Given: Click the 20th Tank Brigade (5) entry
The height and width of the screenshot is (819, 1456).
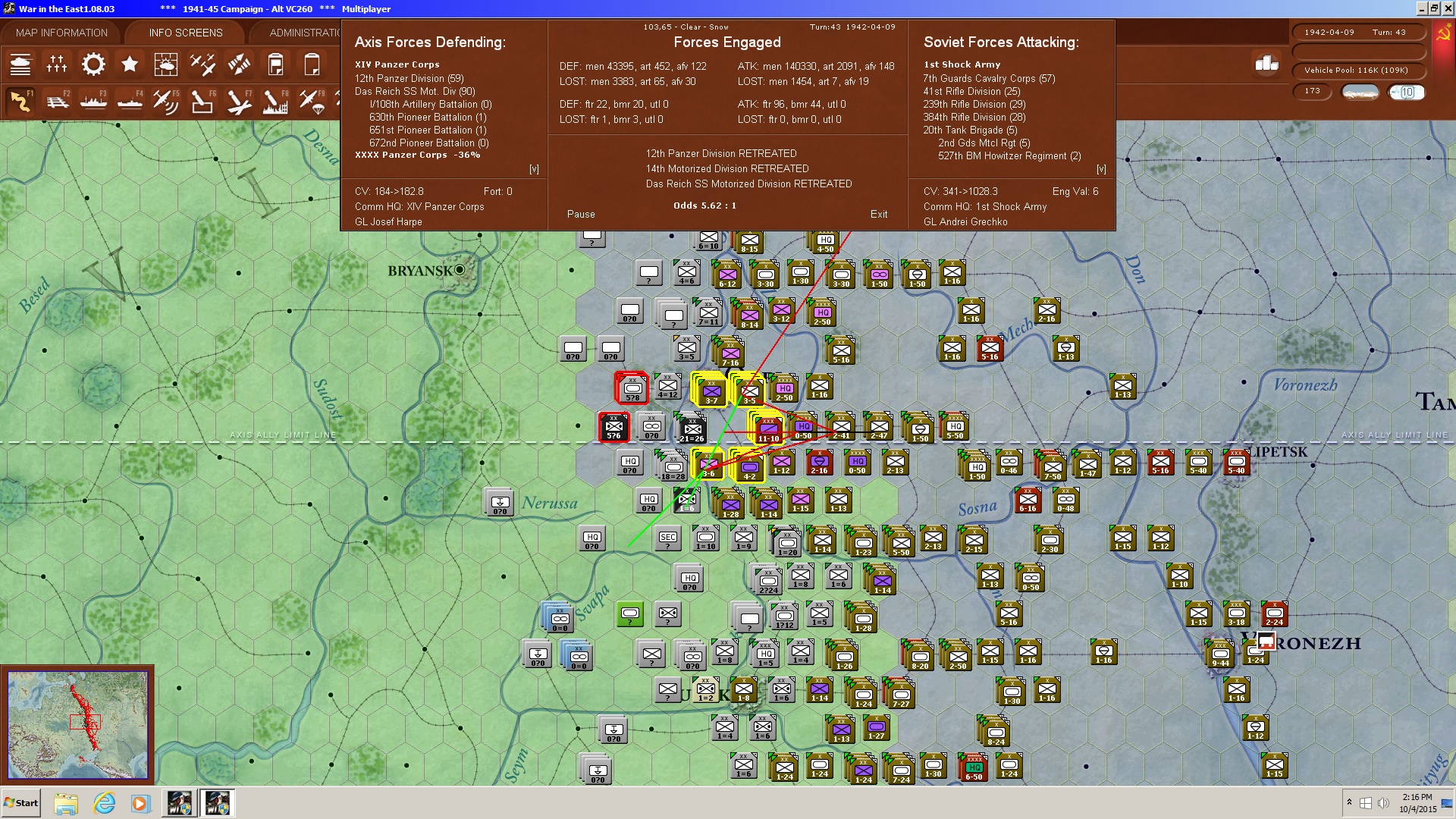Looking at the screenshot, I should click(970, 130).
